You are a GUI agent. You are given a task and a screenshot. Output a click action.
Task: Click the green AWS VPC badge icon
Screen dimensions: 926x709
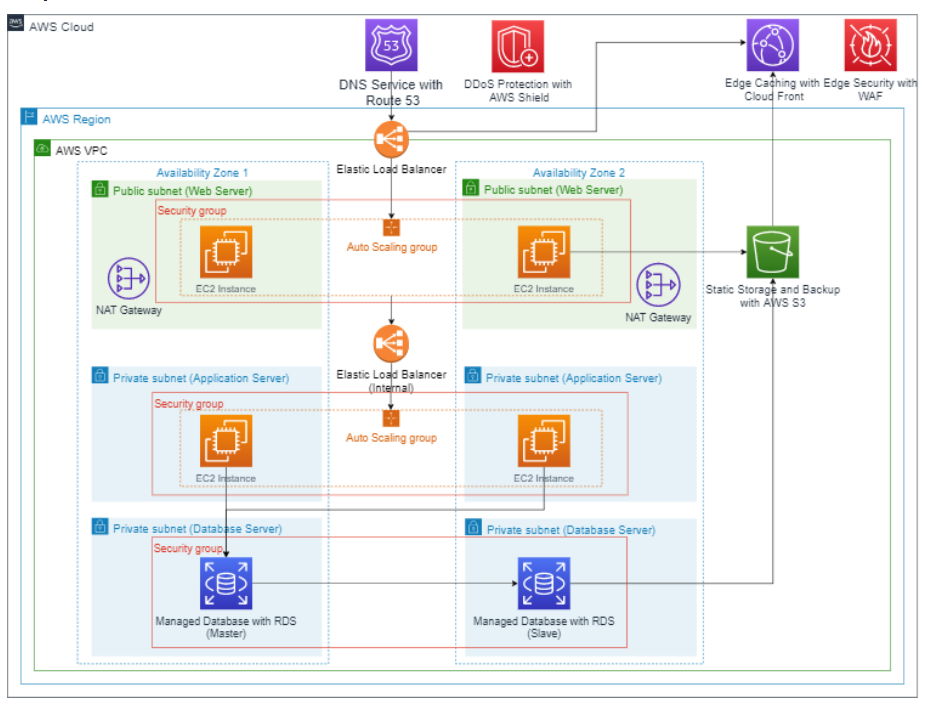43,146
